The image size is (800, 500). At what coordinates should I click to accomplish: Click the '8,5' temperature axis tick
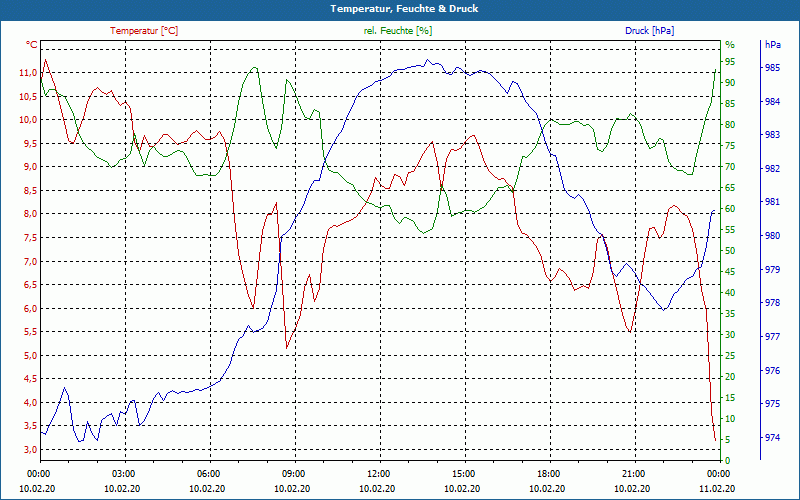tap(30, 191)
